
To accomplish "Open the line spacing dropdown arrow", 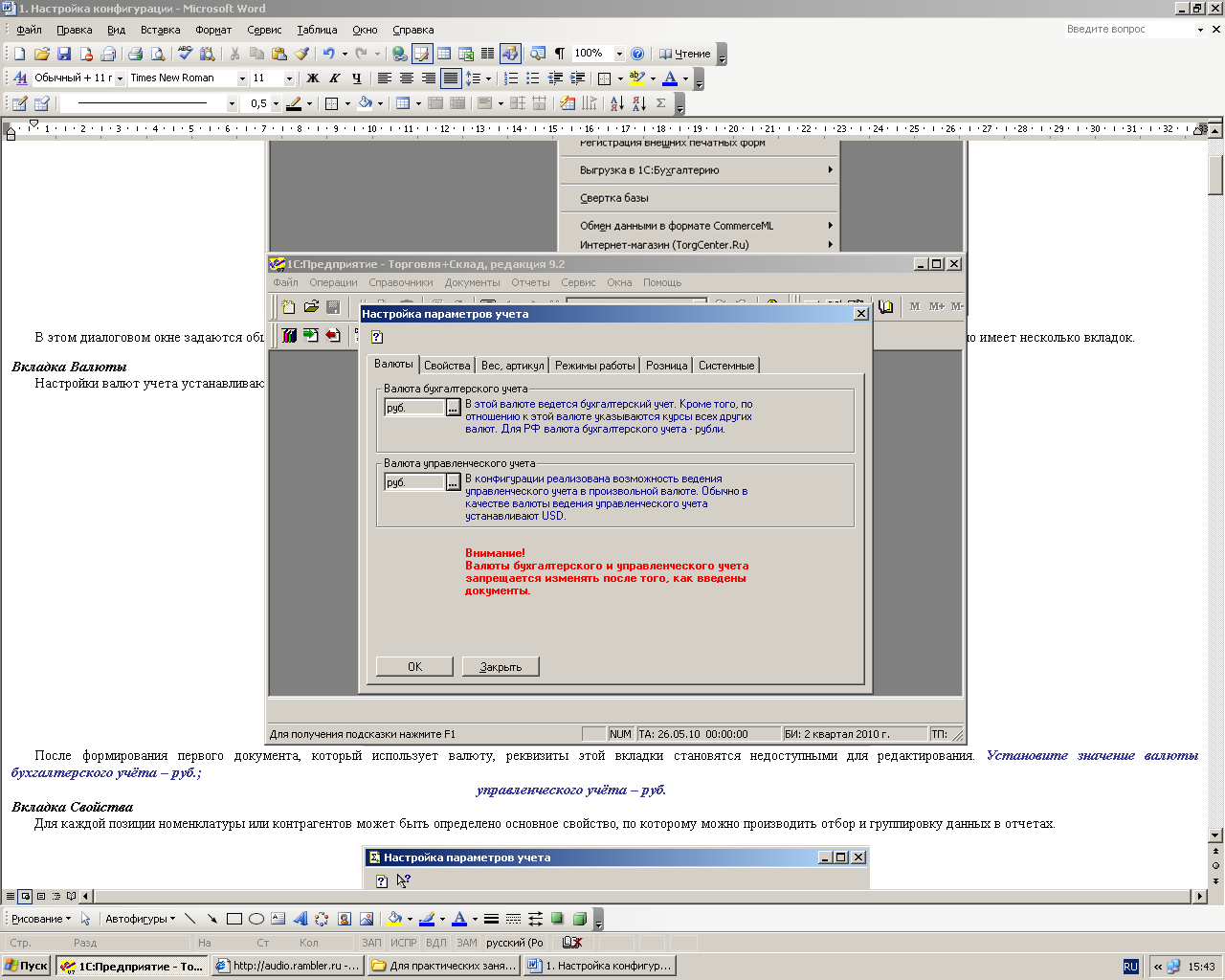I will coord(488,78).
